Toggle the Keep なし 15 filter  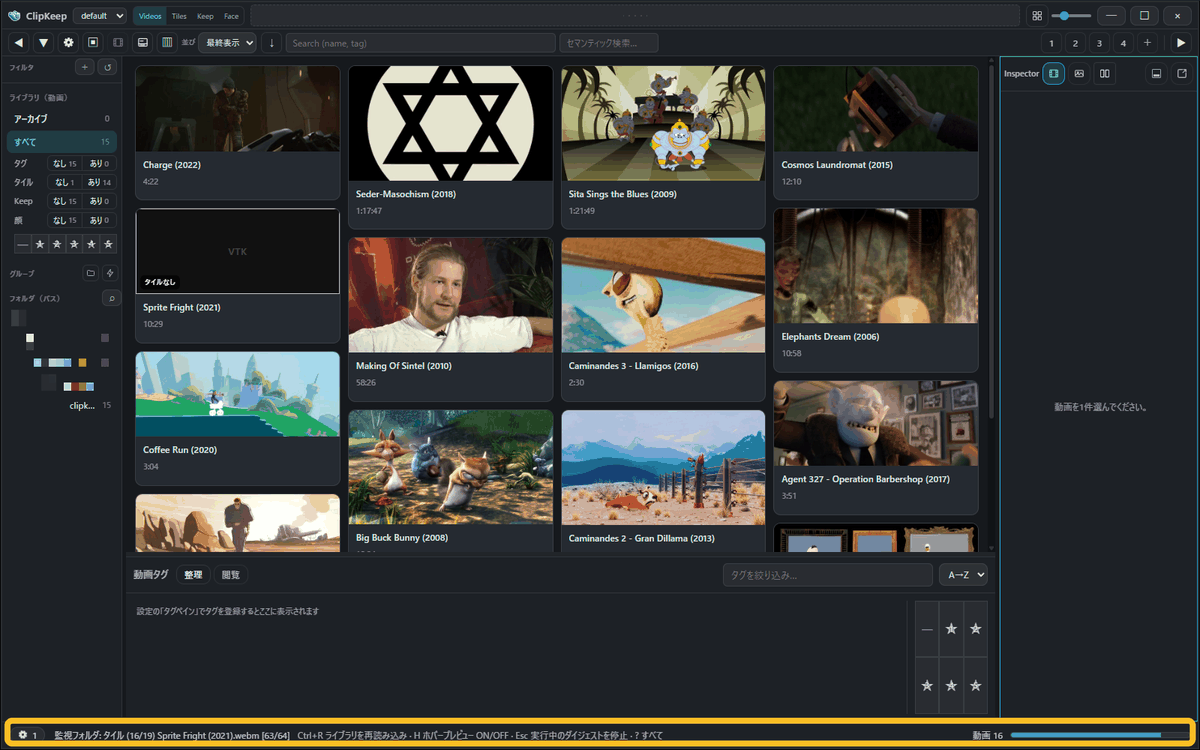pos(65,201)
